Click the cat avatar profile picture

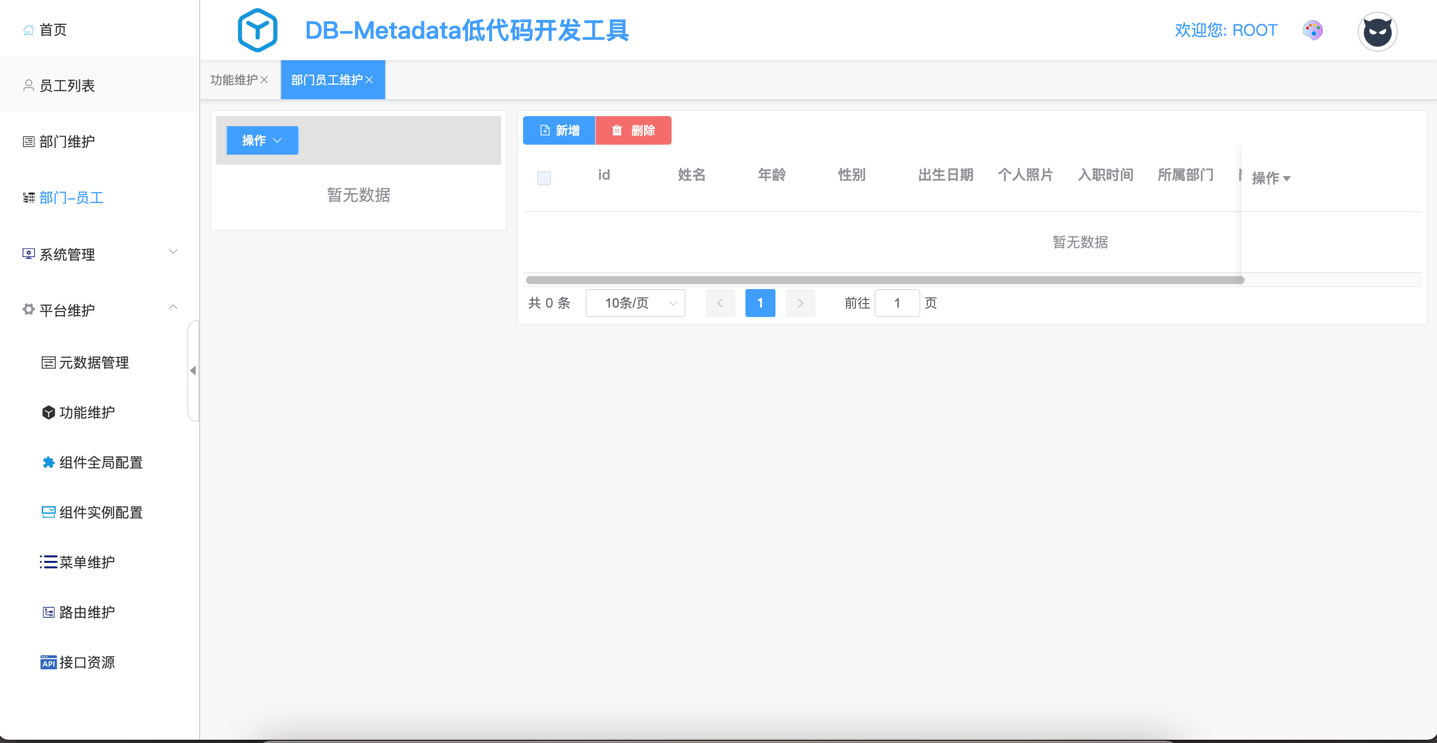tap(1377, 32)
